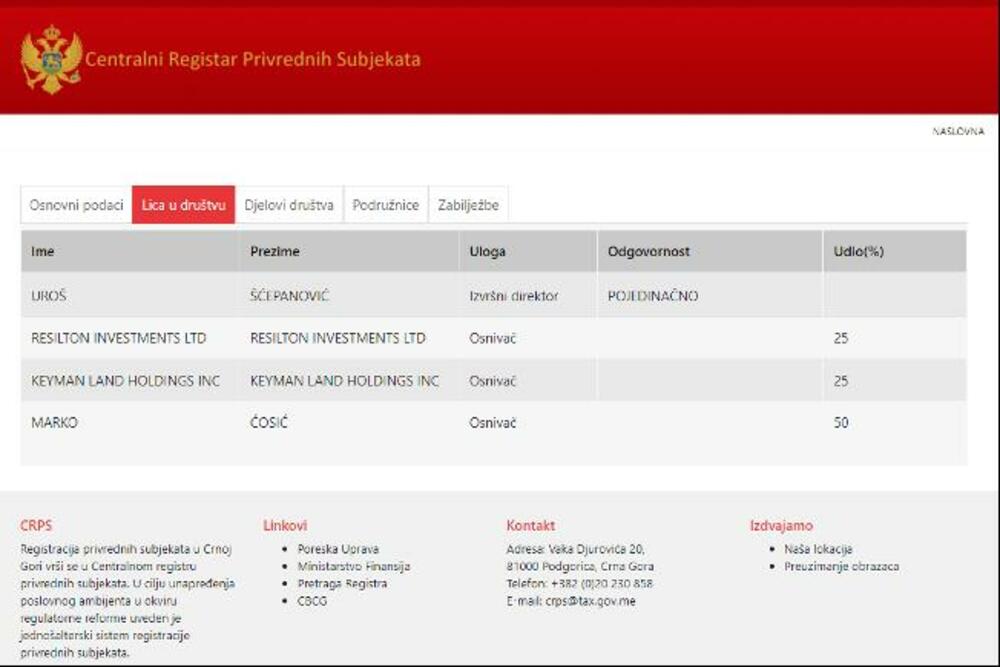Click the Prezime column header
This screenshot has height=667, width=1000.
click(x=275, y=252)
